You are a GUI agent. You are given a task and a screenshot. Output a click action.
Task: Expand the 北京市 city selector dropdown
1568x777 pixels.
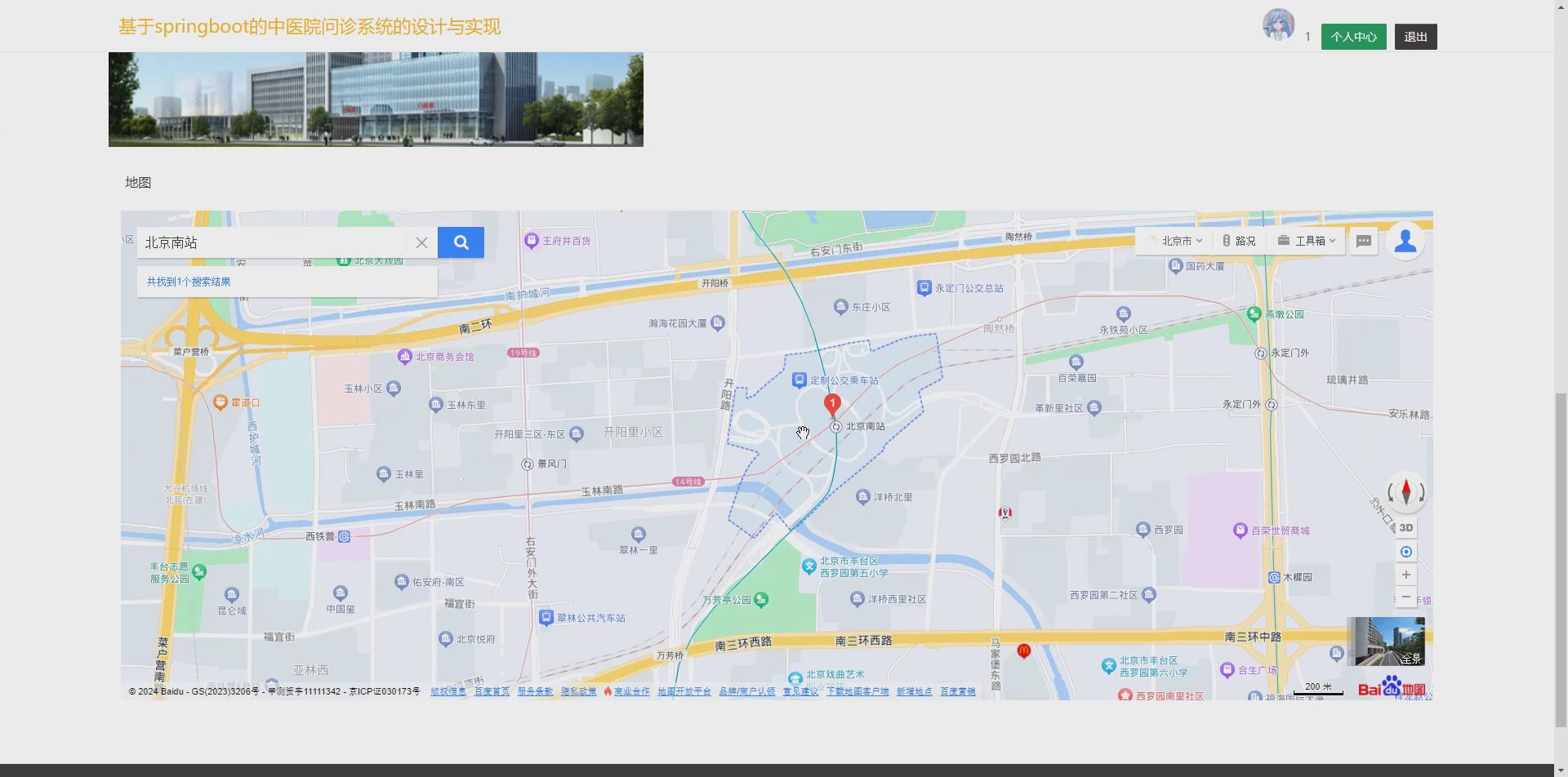pyautogui.click(x=1175, y=241)
